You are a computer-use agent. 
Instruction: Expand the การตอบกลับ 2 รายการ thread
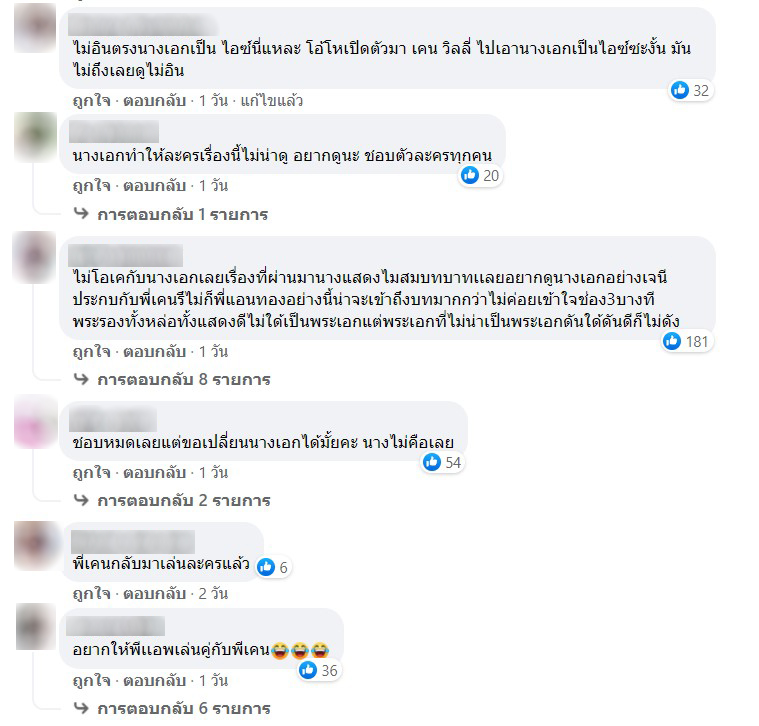coord(183,500)
